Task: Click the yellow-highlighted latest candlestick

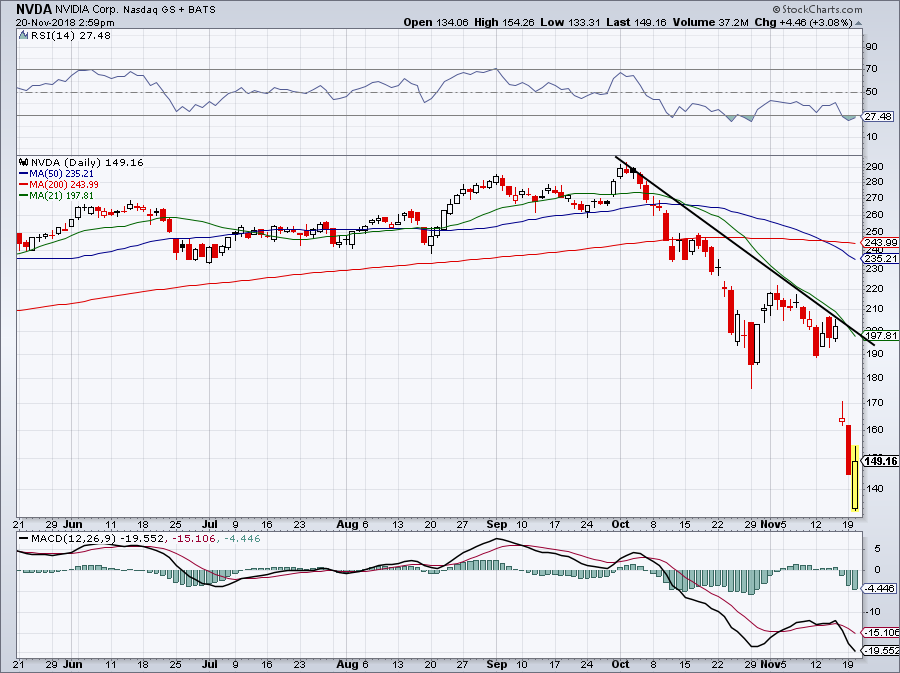Action: point(855,478)
